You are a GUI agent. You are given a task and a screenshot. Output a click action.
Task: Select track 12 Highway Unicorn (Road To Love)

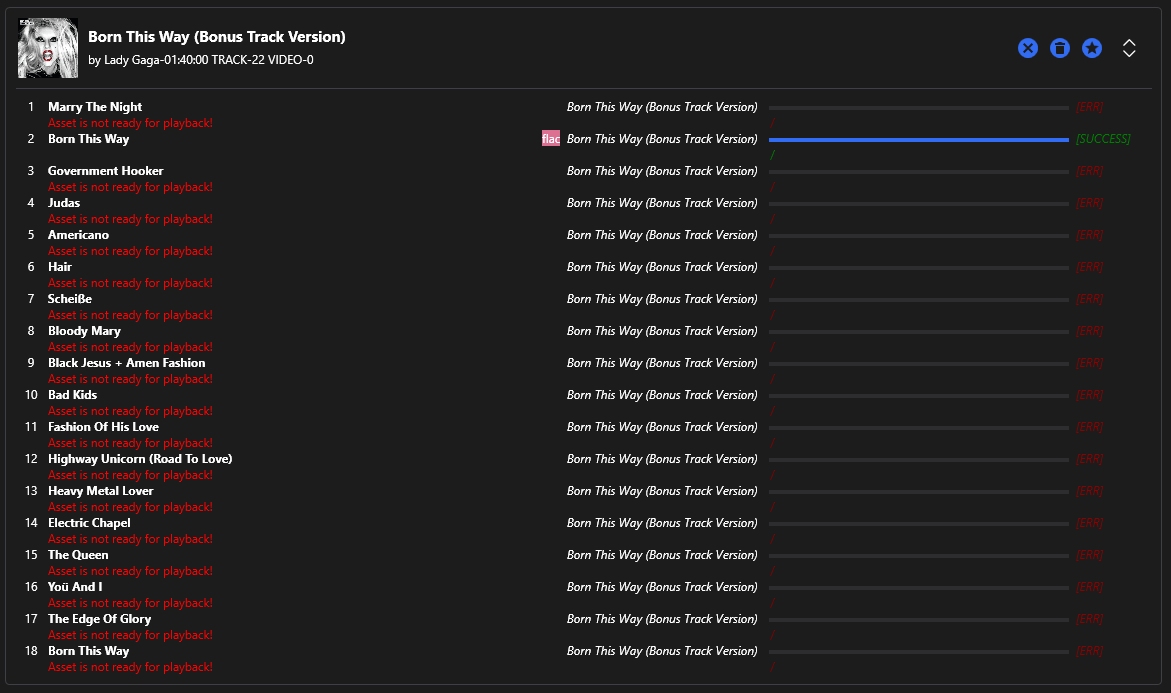(140, 459)
